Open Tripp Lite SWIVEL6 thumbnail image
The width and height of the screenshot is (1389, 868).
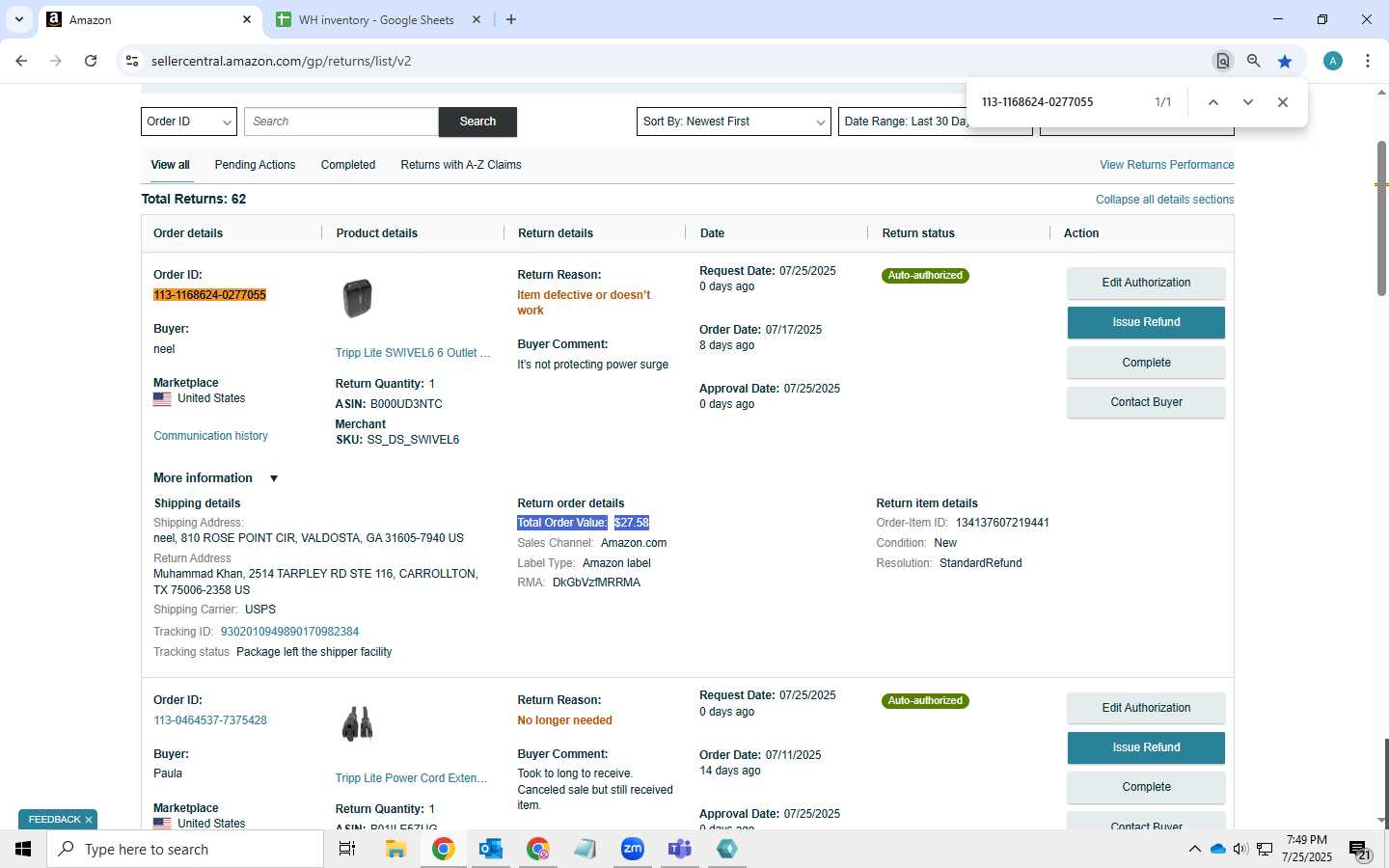tap(357, 298)
